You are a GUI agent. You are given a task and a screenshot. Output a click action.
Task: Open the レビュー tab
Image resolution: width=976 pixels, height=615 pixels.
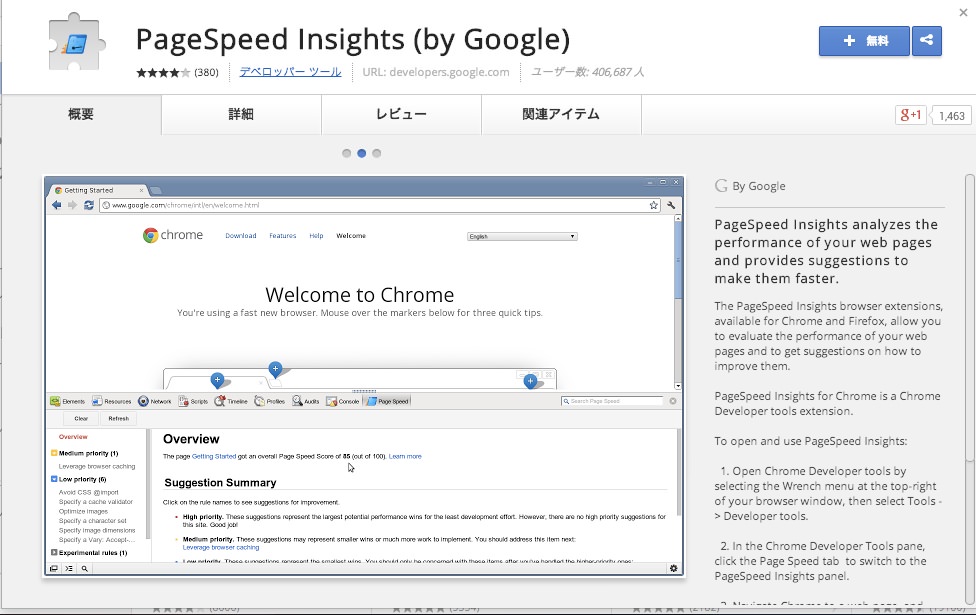pos(401,115)
